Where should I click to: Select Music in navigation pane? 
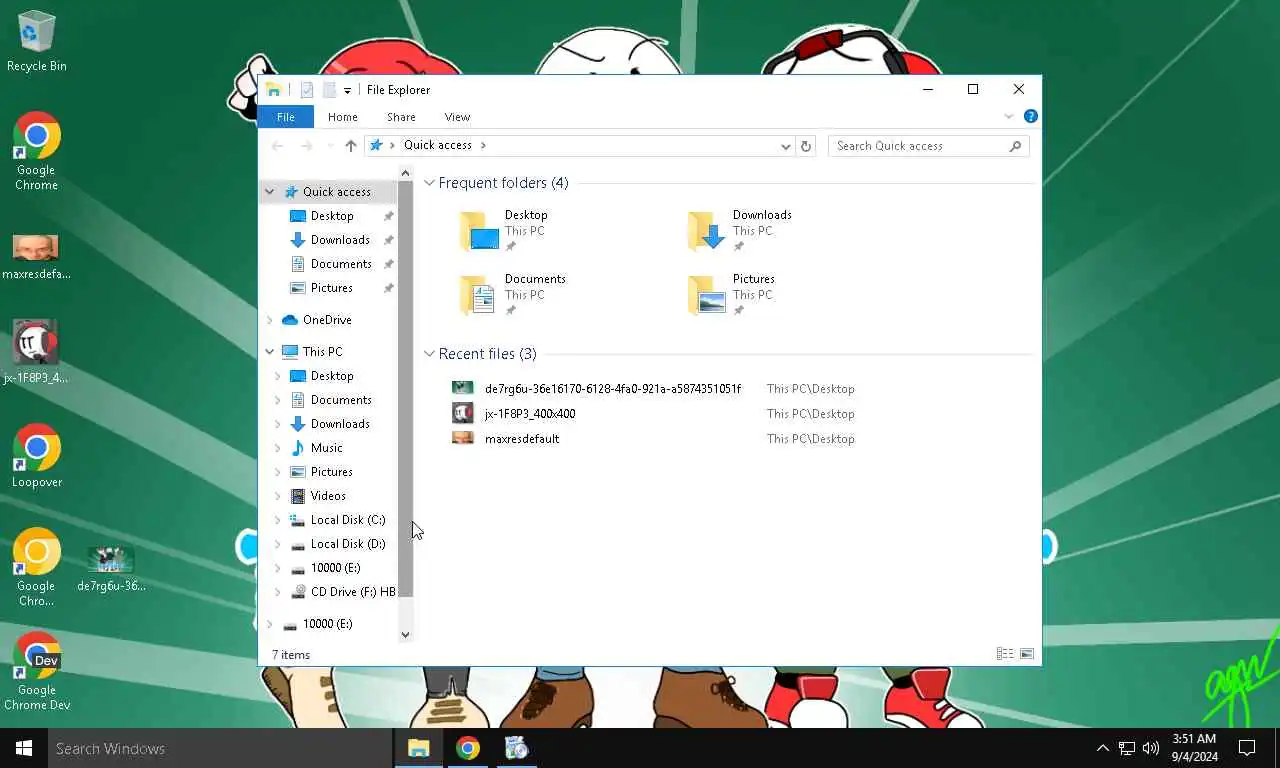(x=326, y=448)
